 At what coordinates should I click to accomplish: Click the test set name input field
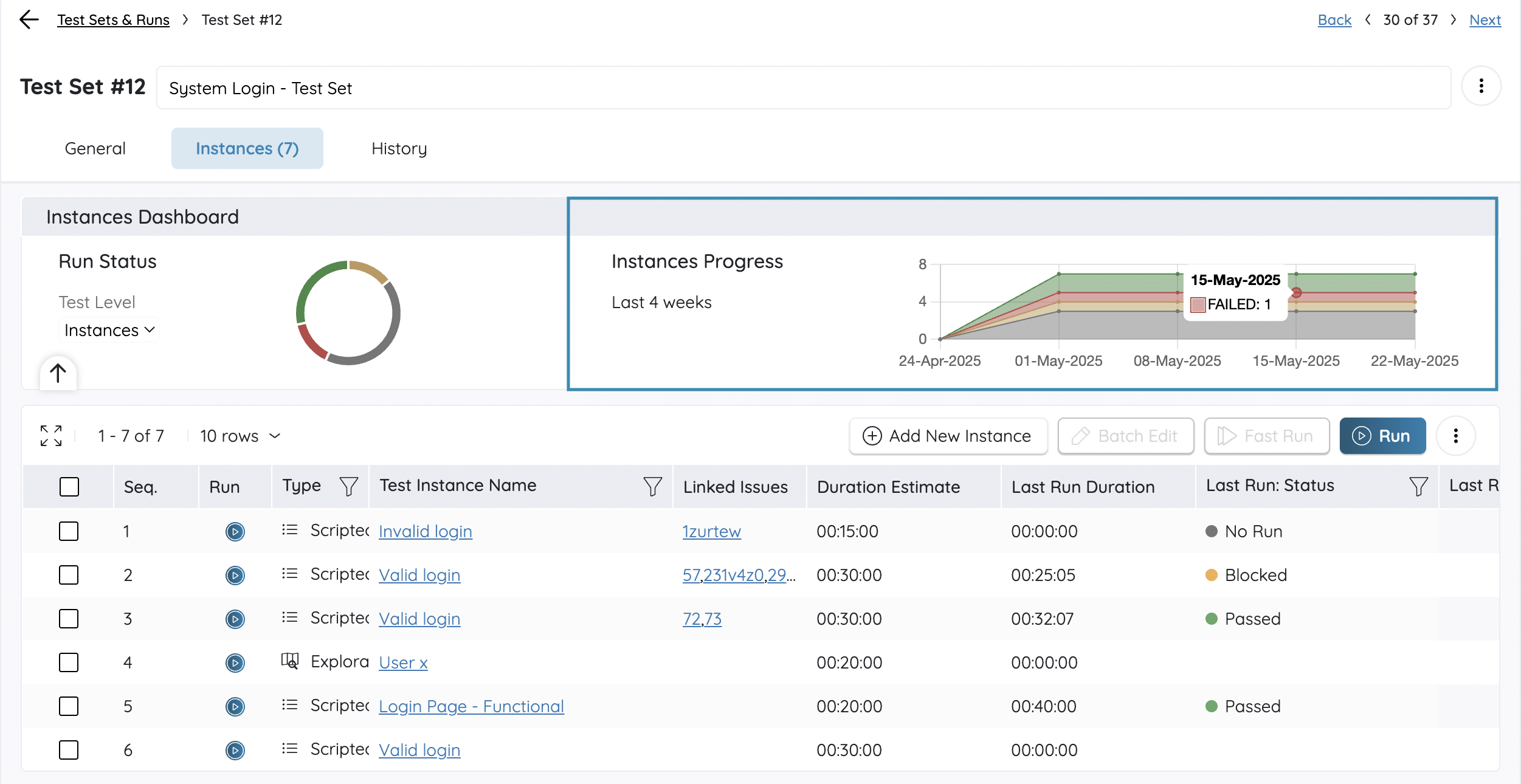(x=803, y=88)
